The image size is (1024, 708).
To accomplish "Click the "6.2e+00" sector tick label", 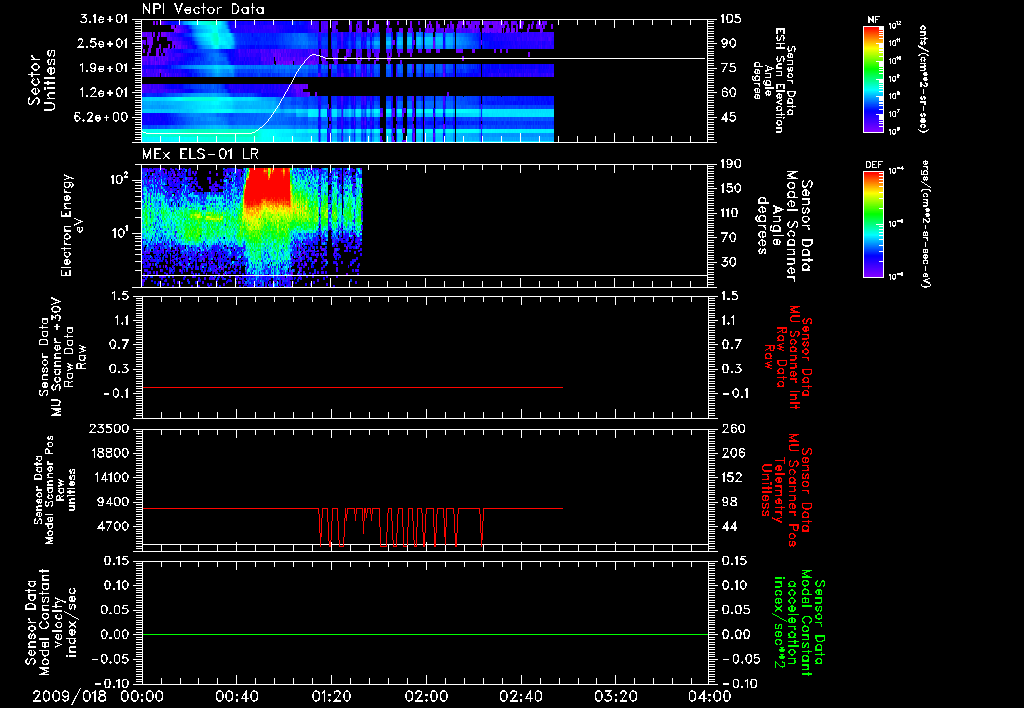I will 101,117.
